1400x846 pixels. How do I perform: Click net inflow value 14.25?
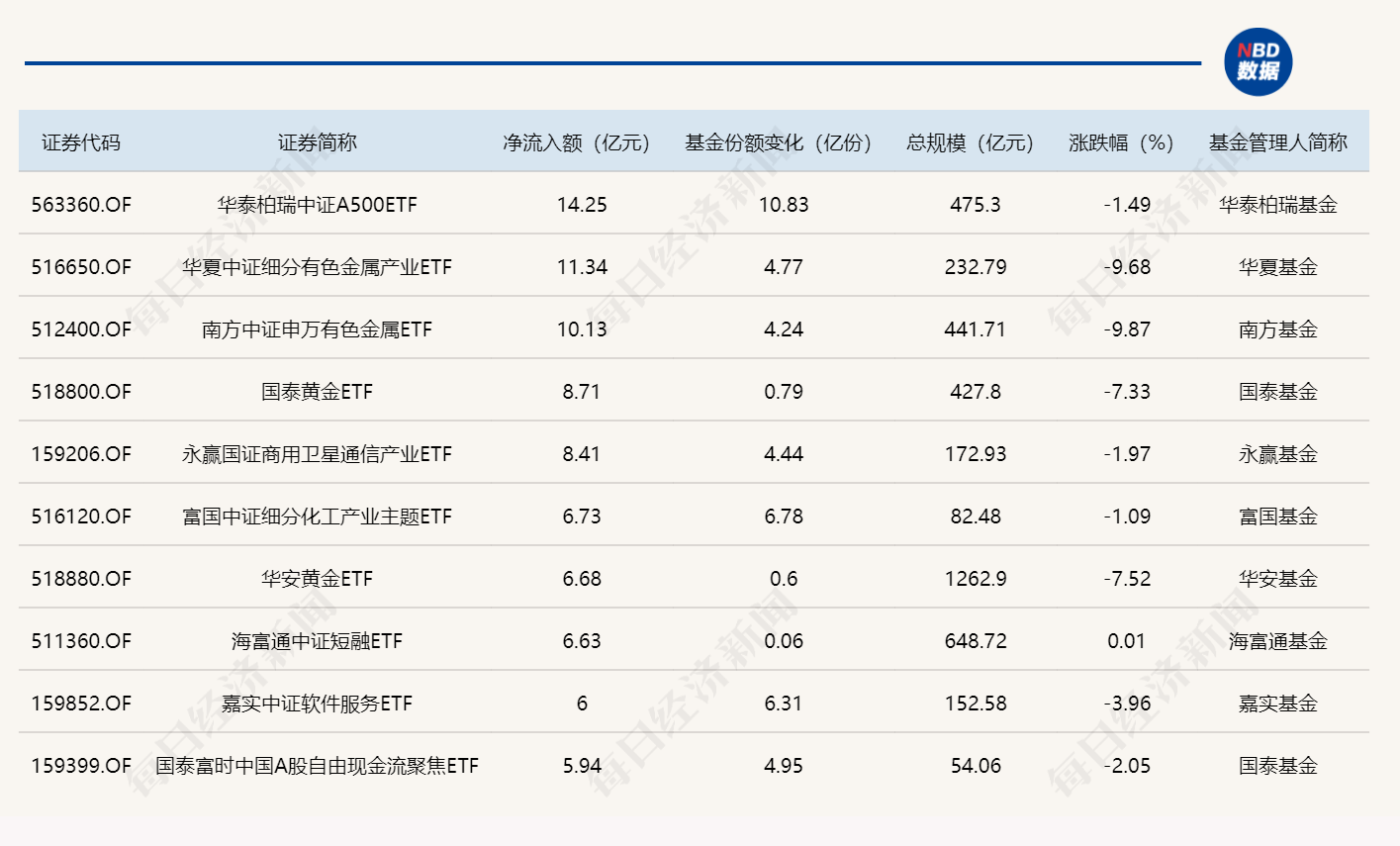point(582,205)
